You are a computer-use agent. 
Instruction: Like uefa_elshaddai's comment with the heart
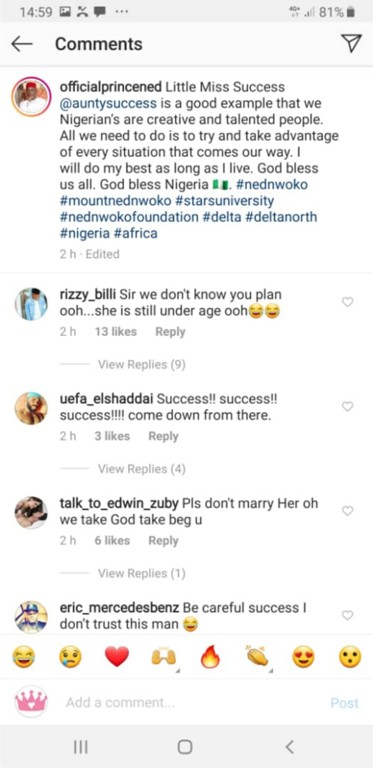pos(347,407)
